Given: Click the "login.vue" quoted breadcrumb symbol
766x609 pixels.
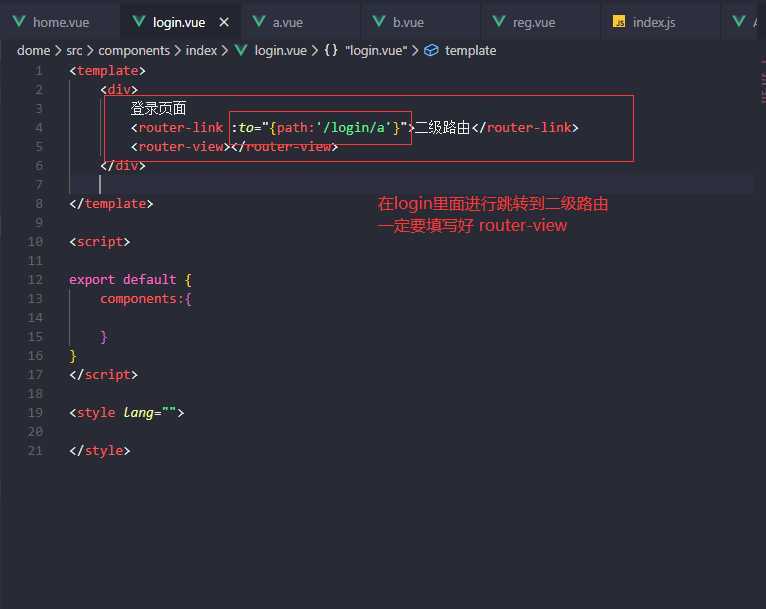Looking at the screenshot, I should coord(376,50).
